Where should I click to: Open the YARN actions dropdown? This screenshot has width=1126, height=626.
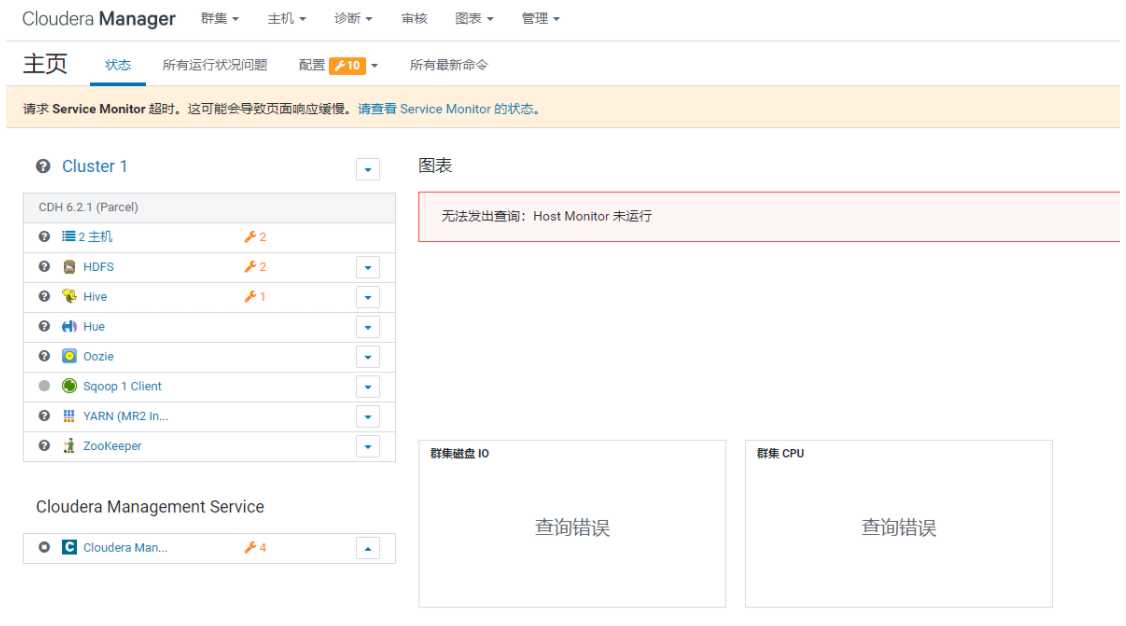368,416
